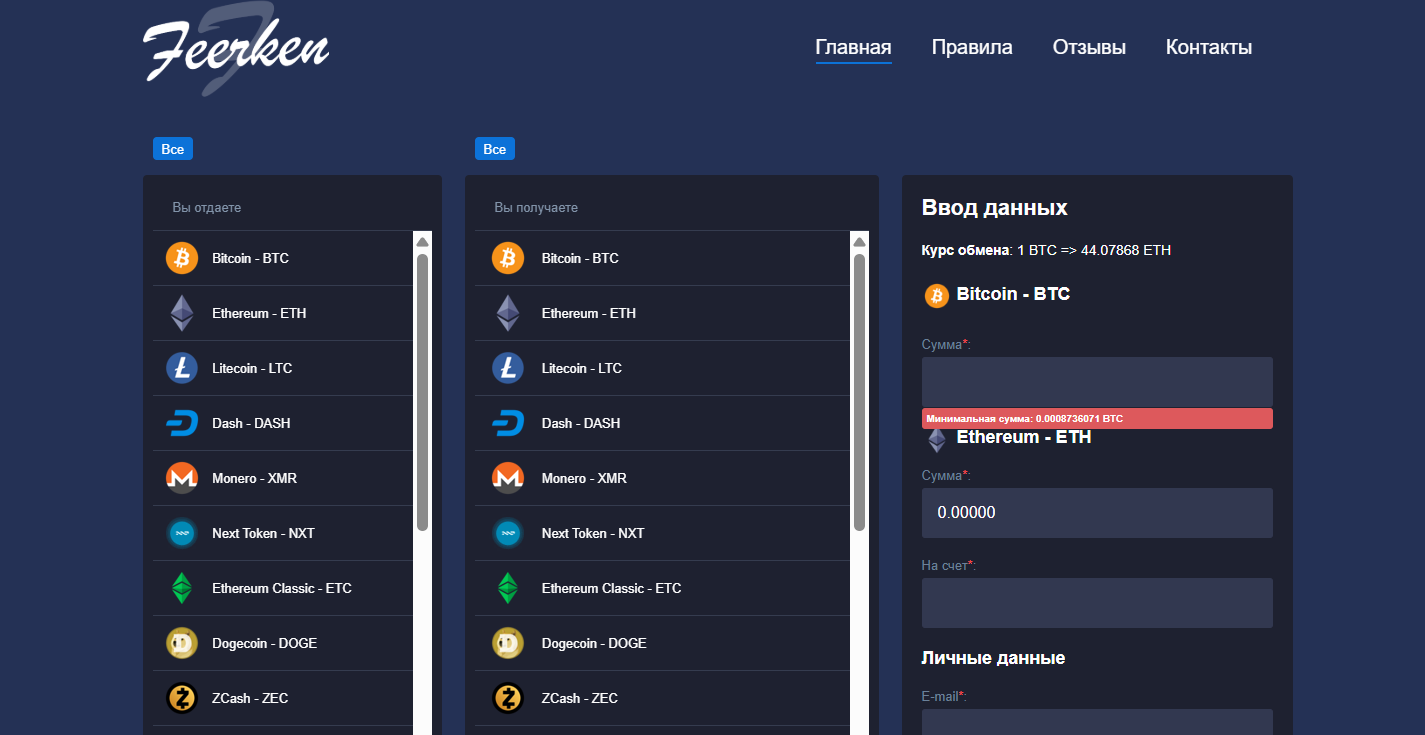Click the Dogecoin icon in the receive list
The height and width of the screenshot is (735, 1425).
pyautogui.click(x=508, y=643)
